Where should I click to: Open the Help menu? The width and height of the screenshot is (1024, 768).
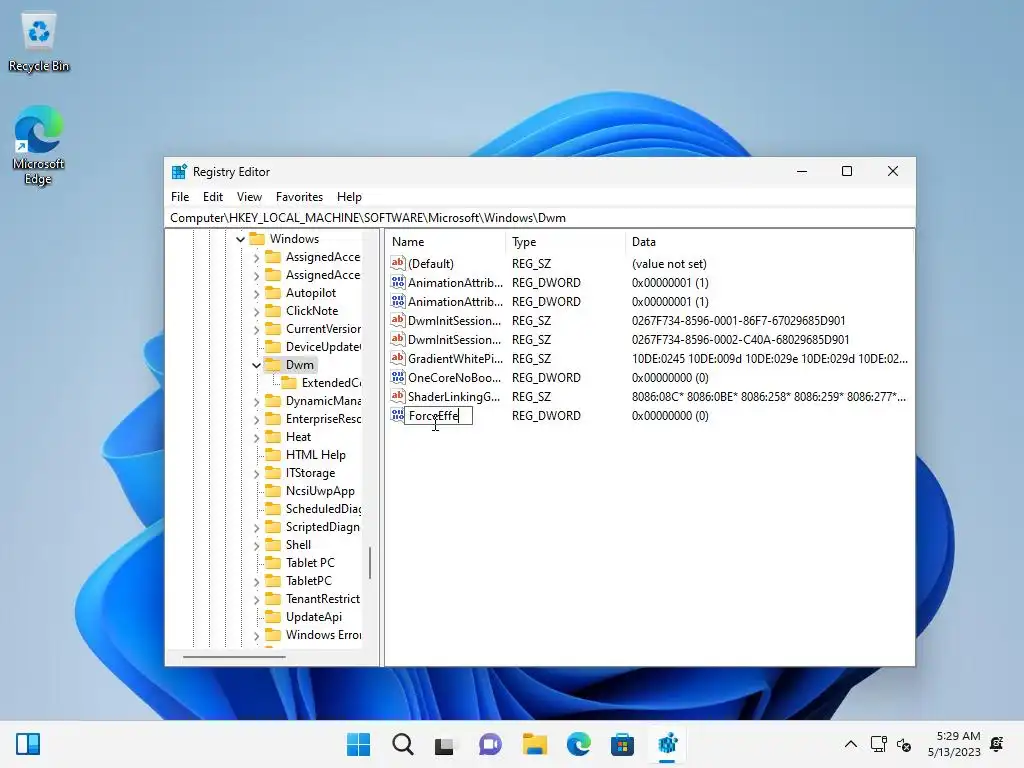pyautogui.click(x=349, y=197)
